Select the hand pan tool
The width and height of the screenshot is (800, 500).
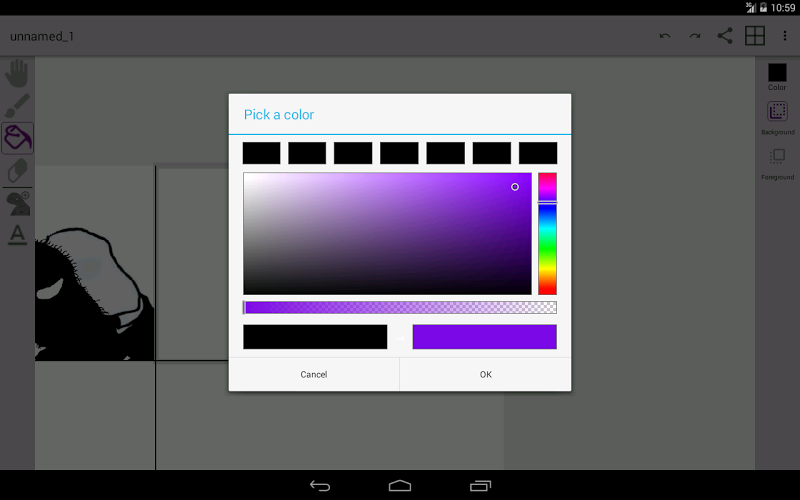click(x=17, y=73)
